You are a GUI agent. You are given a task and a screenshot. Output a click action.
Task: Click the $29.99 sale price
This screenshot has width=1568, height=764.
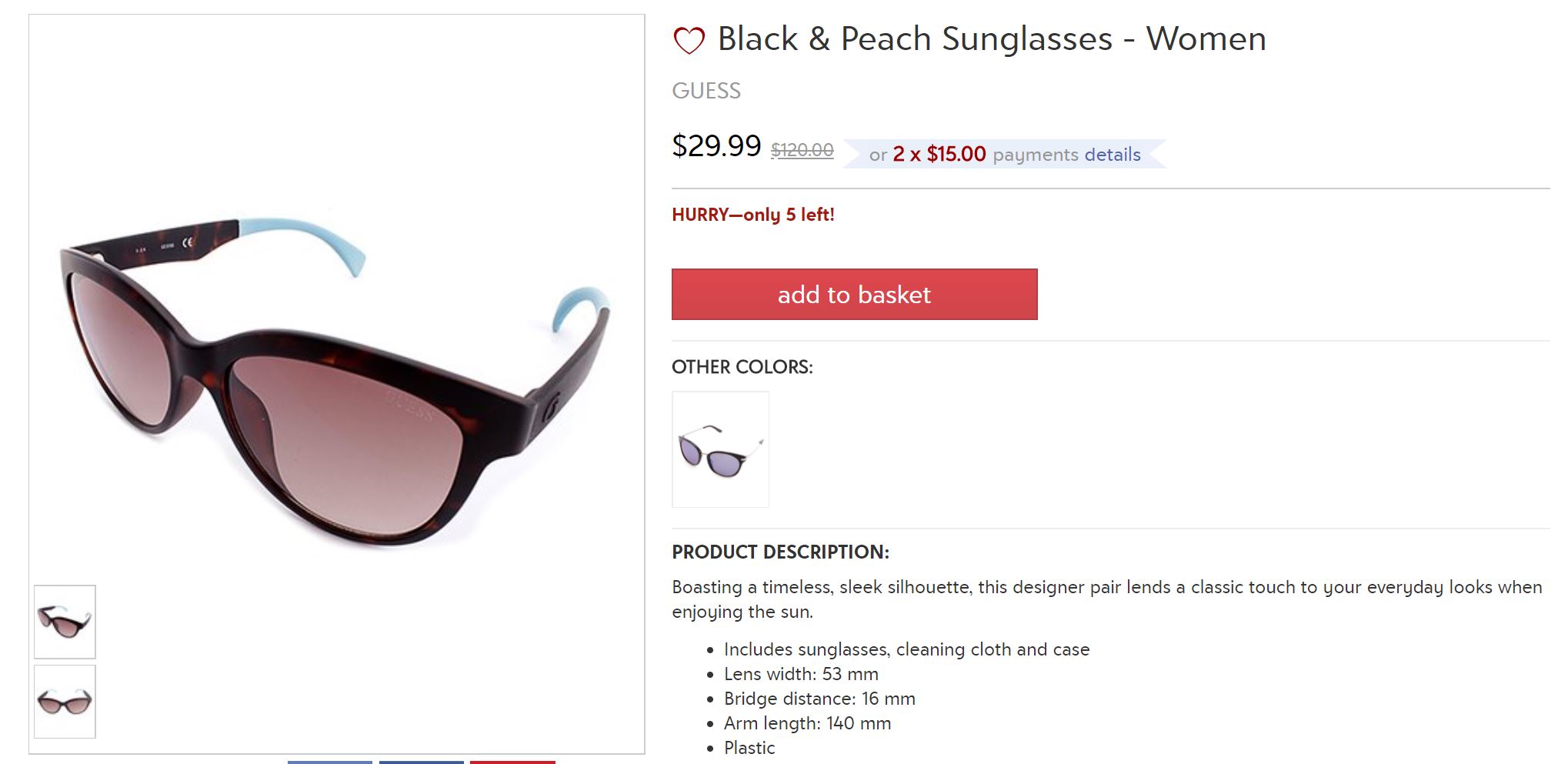click(716, 146)
